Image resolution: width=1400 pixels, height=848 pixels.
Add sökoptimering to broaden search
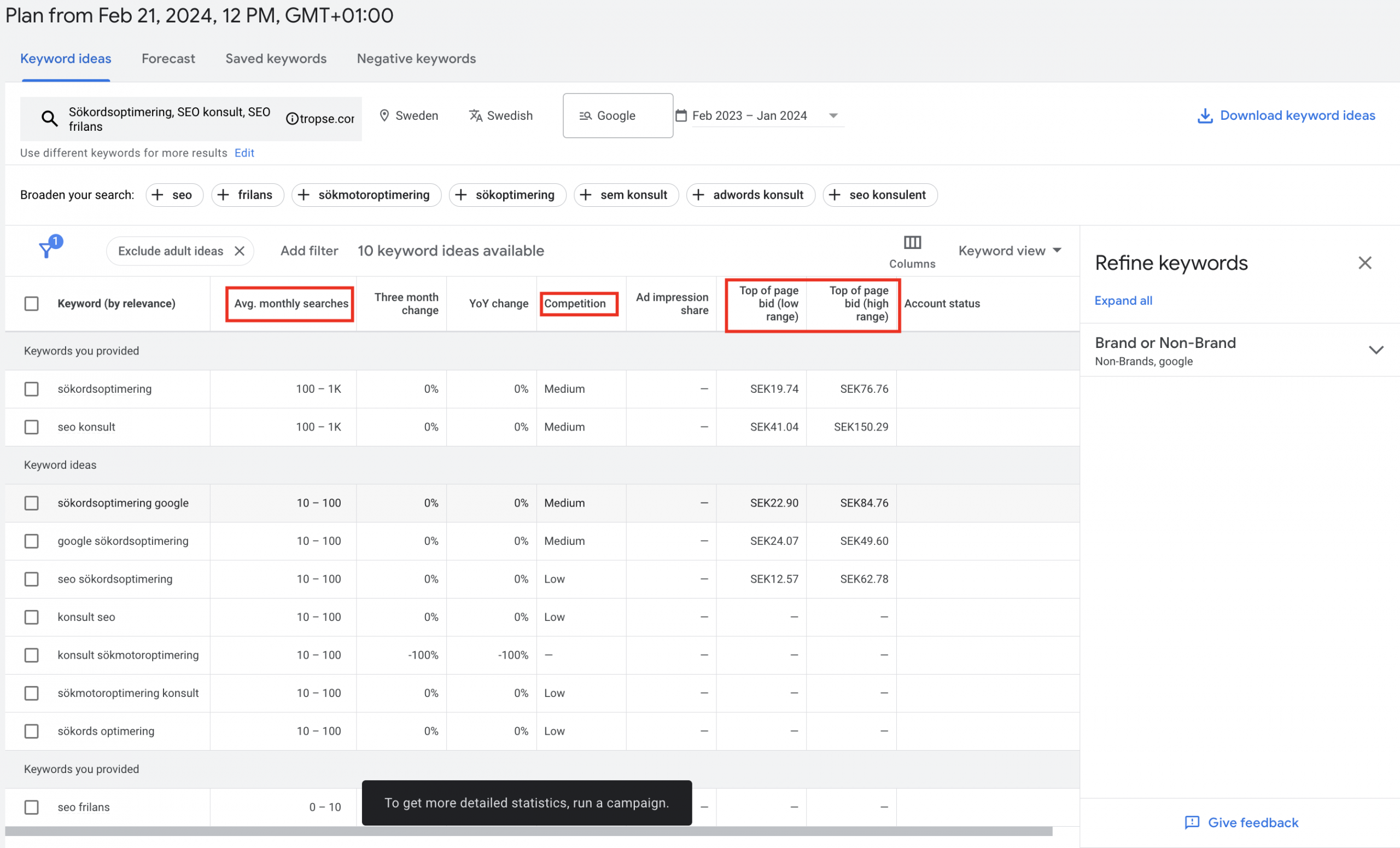click(507, 195)
